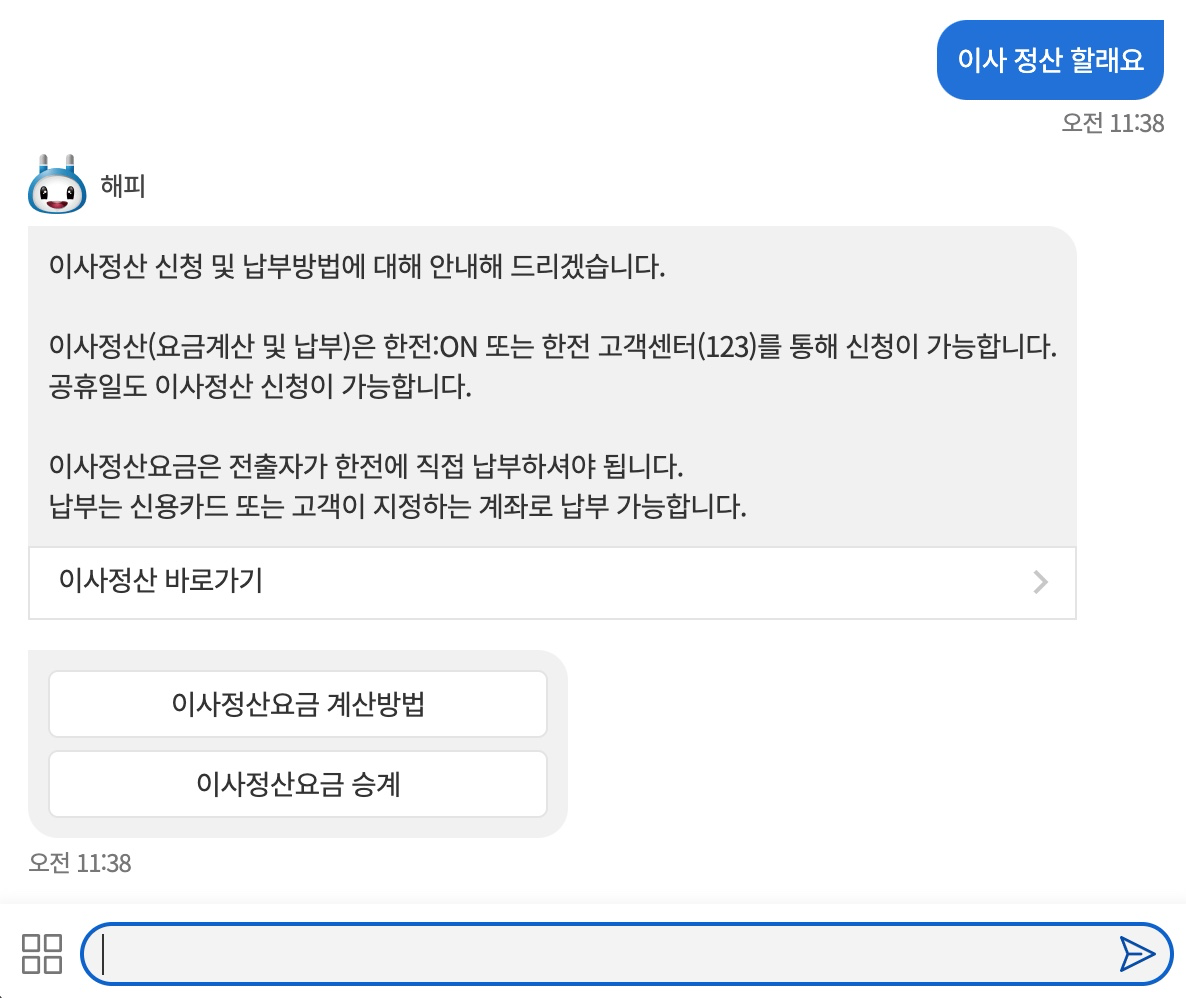Screen dimensions: 1186x998
Task: Select 이사정산요금 계산방법 quick reply
Action: coord(297,703)
